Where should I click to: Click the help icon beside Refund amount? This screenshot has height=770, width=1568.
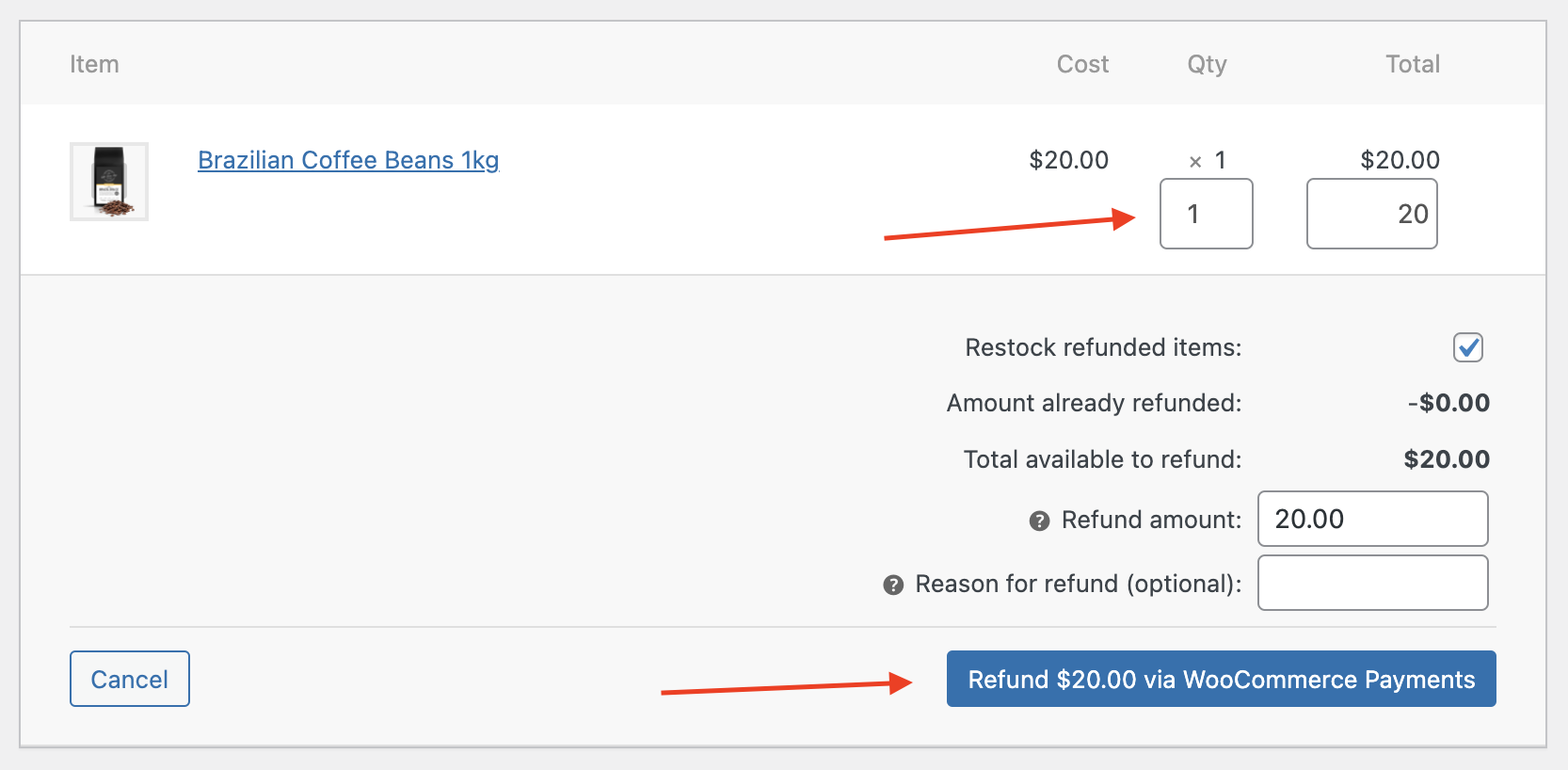point(1039,521)
